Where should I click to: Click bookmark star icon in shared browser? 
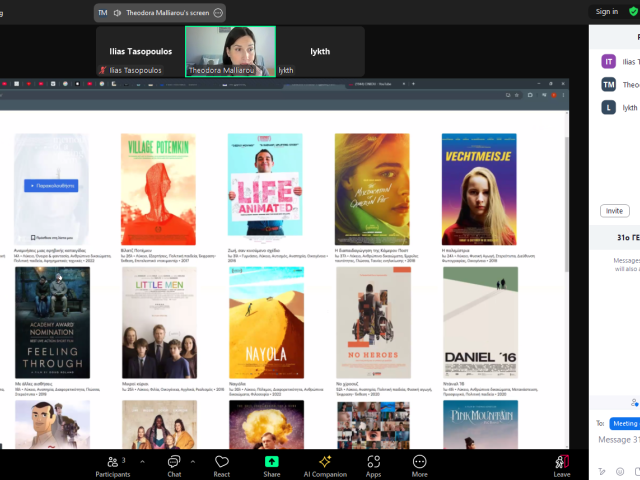click(517, 95)
